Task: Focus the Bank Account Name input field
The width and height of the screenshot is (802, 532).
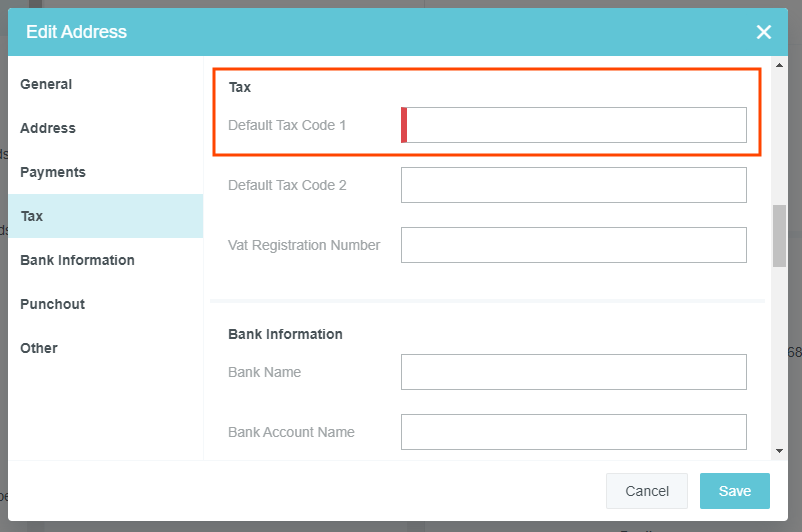Action: pos(573,432)
